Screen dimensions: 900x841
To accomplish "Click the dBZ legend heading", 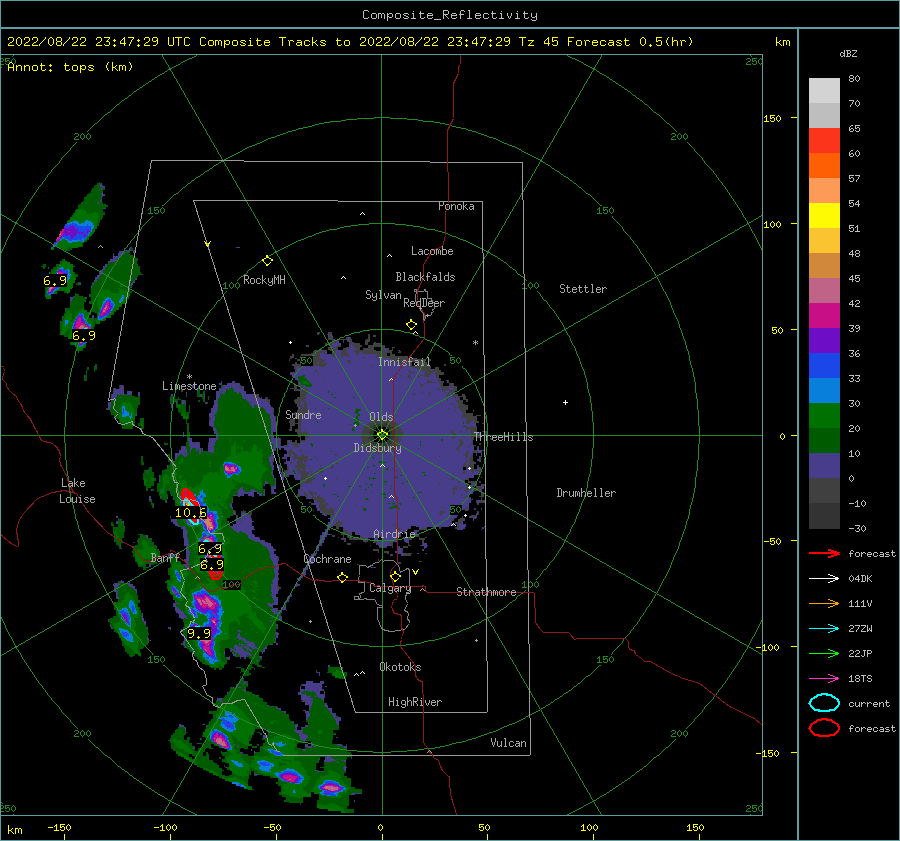I will [x=848, y=54].
